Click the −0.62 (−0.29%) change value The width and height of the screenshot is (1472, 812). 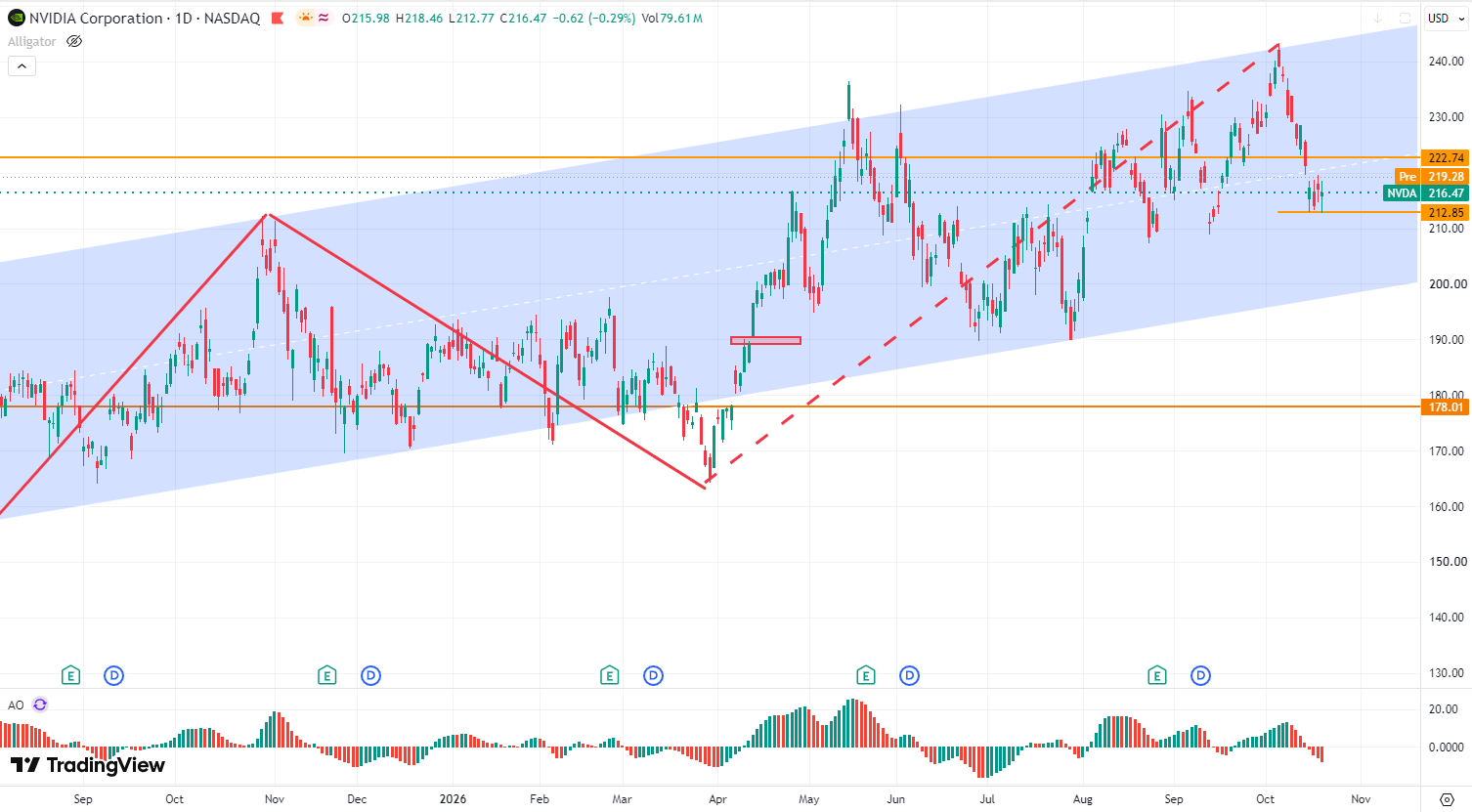(x=594, y=18)
